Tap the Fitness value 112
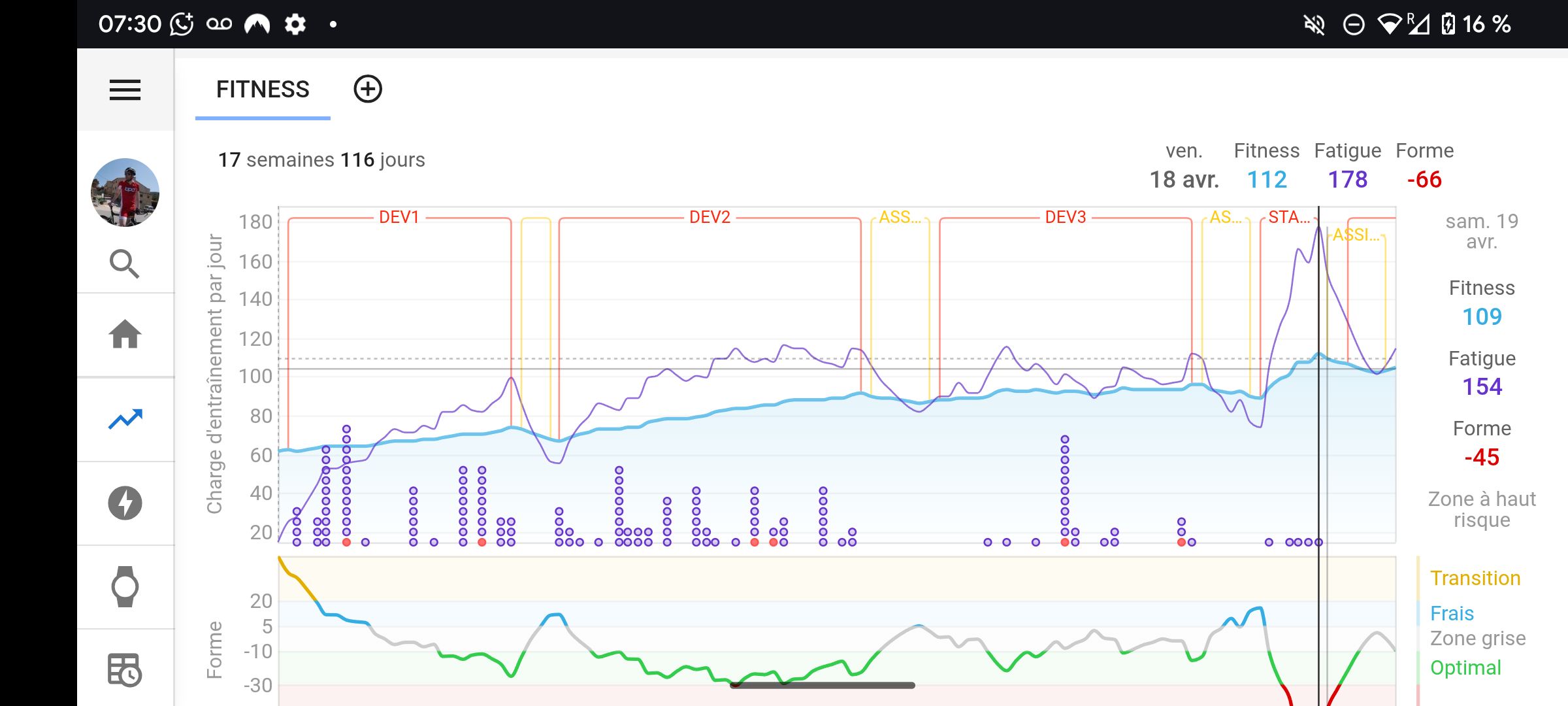The height and width of the screenshot is (706, 1568). point(1267,179)
